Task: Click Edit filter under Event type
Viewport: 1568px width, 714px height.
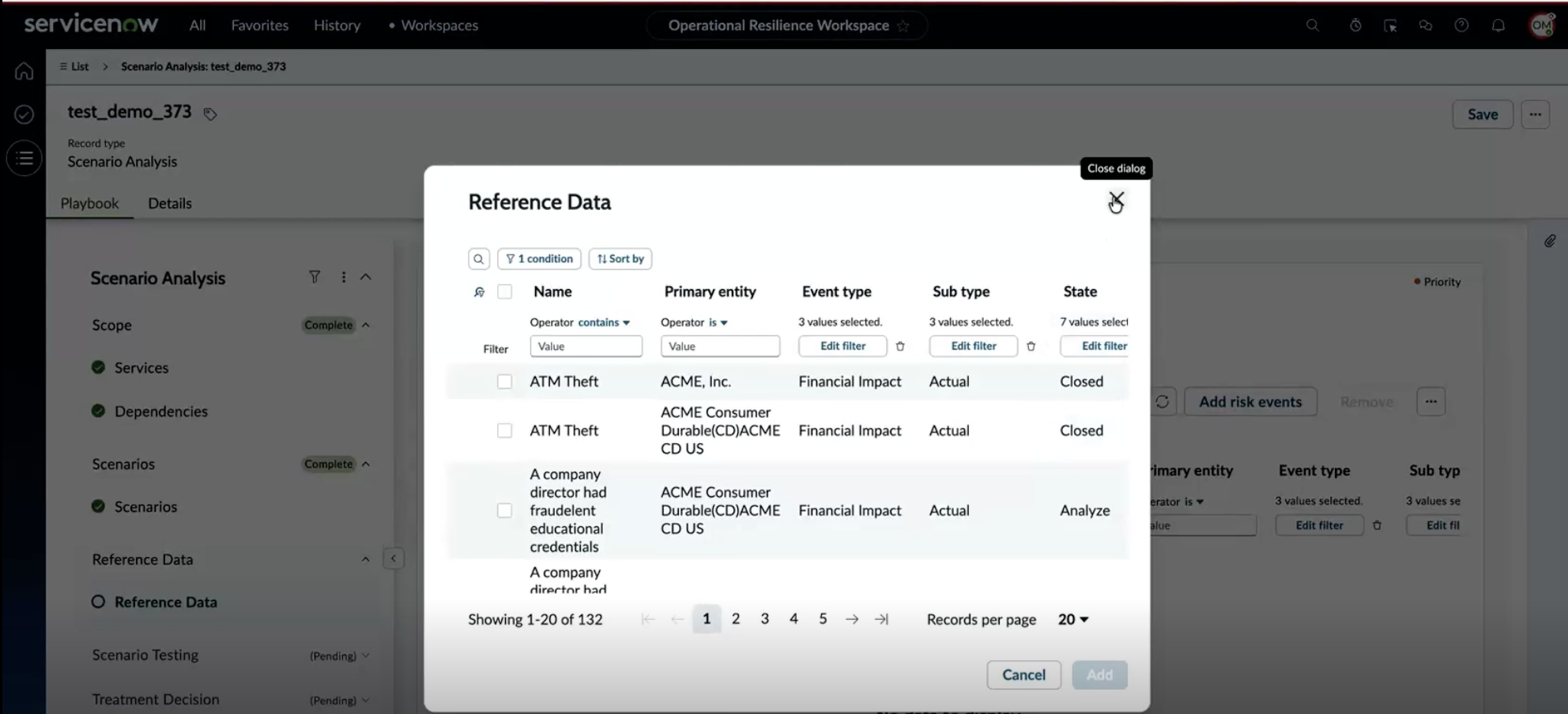Action: point(842,346)
